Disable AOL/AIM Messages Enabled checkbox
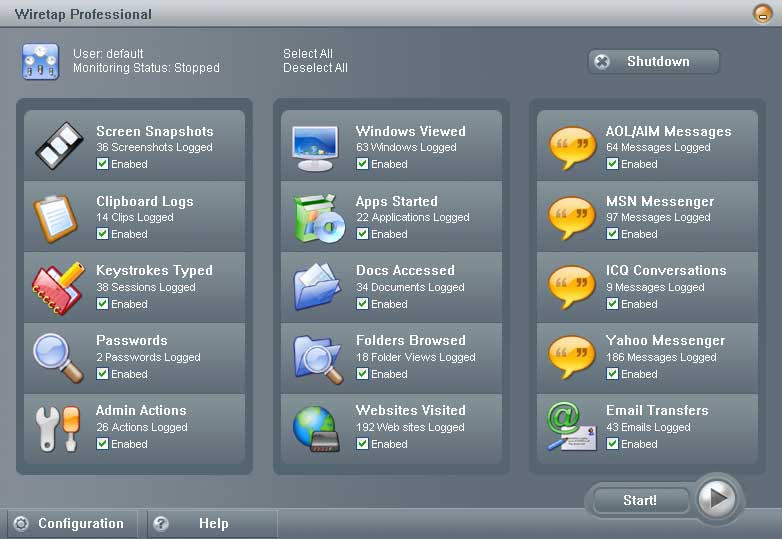 click(612, 164)
